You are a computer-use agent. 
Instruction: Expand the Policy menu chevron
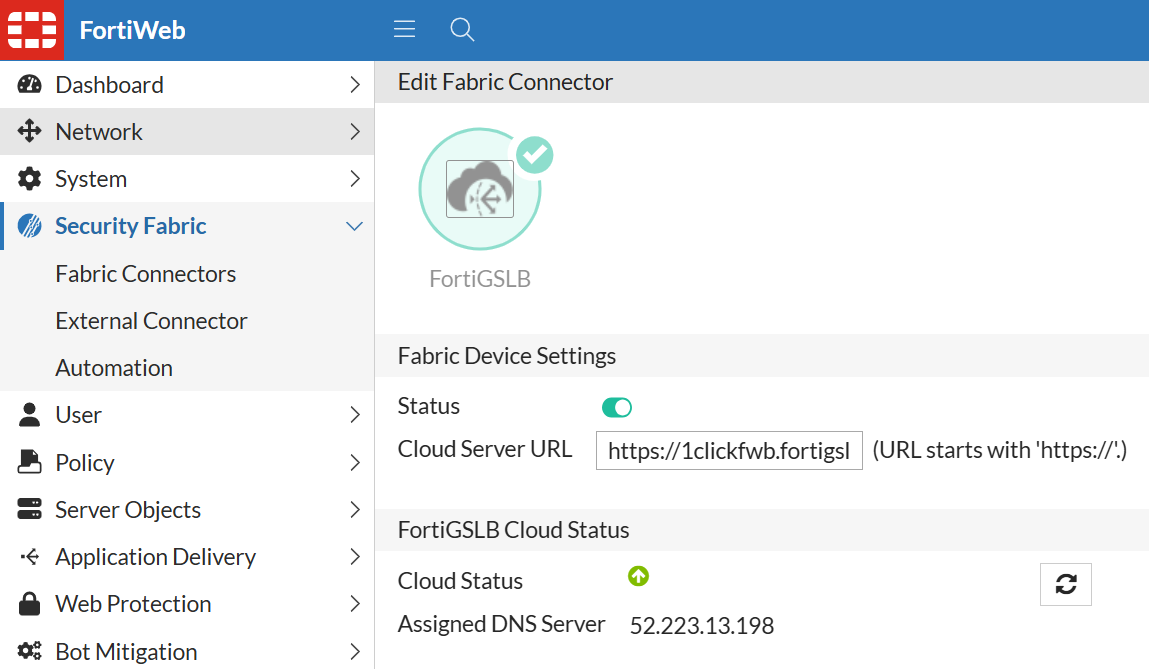pyautogui.click(x=355, y=462)
